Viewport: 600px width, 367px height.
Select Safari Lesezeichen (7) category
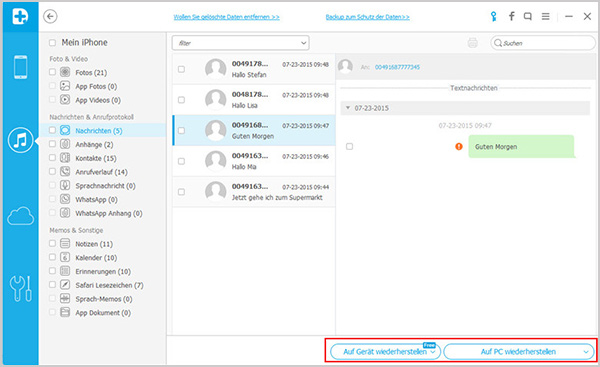109,285
